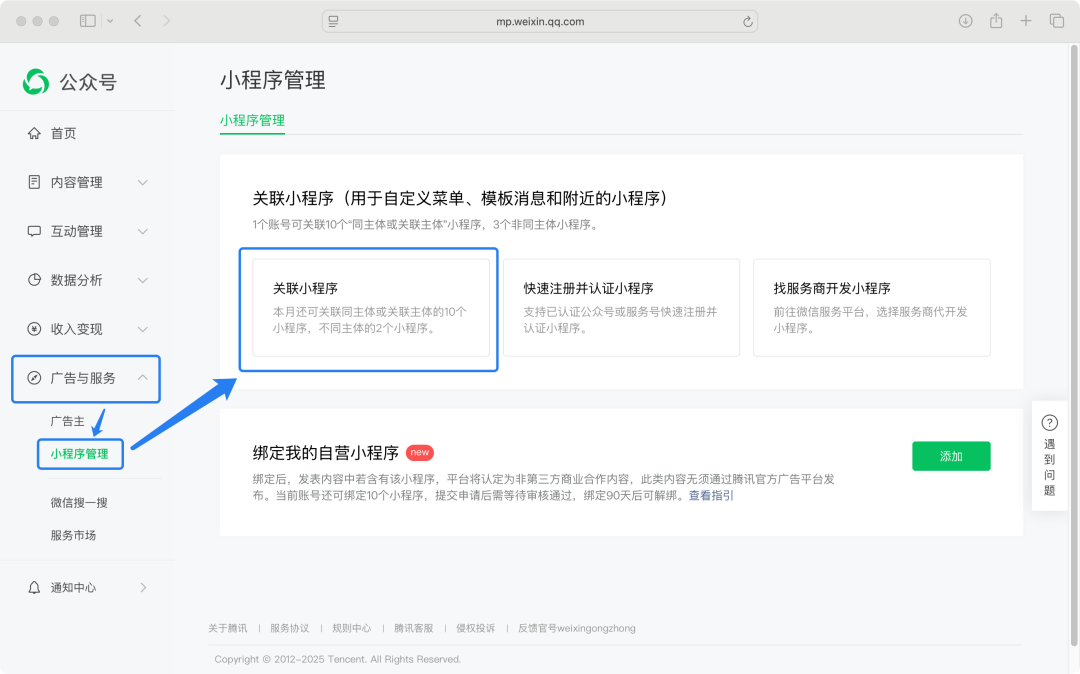Go back with the browser back arrow
1080x674 pixels.
point(138,21)
